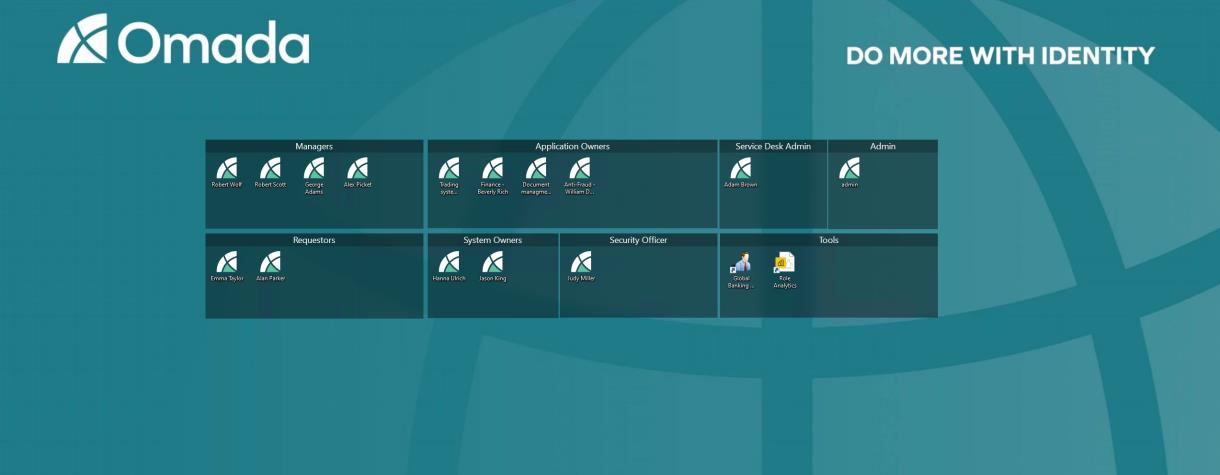This screenshot has width=1220, height=475.
Task: Launch the Trading system application owner shortcut
Action: point(449,176)
